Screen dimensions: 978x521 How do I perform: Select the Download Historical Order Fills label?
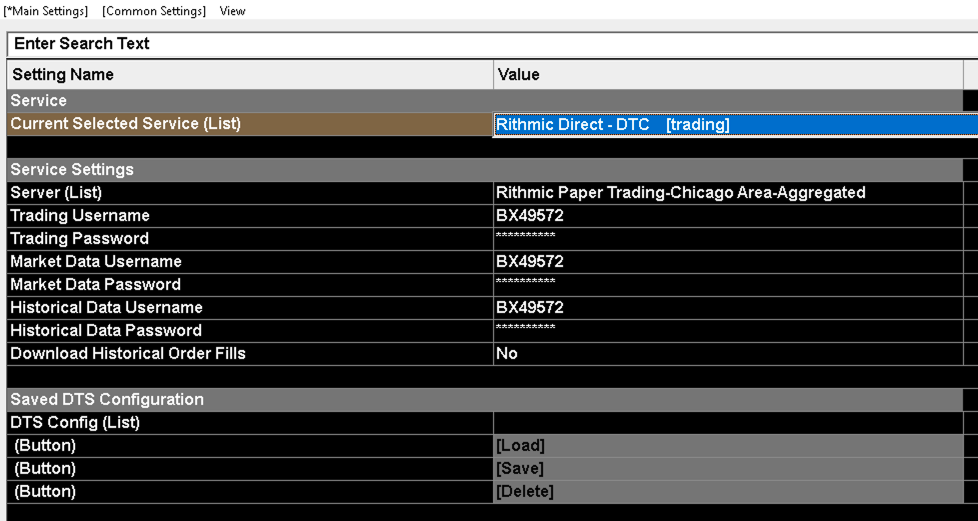tap(250, 354)
